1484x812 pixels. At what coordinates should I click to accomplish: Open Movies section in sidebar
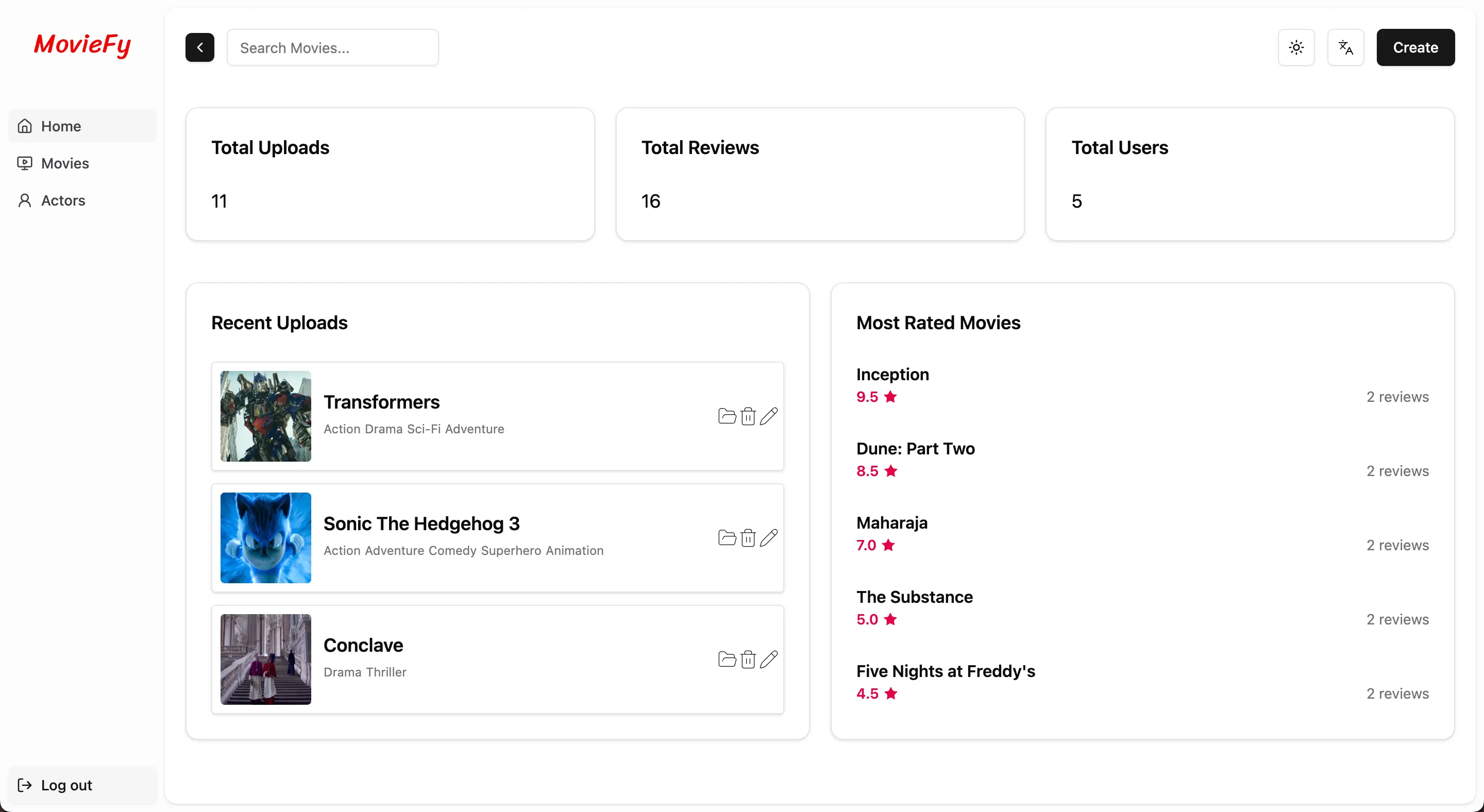[x=64, y=163]
